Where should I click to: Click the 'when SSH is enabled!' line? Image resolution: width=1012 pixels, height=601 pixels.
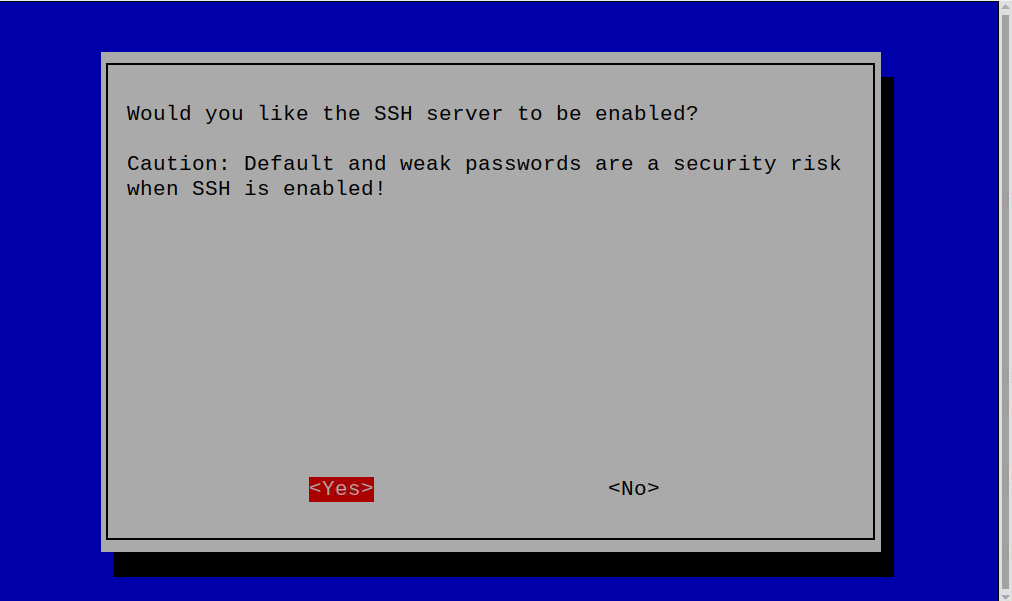click(256, 189)
